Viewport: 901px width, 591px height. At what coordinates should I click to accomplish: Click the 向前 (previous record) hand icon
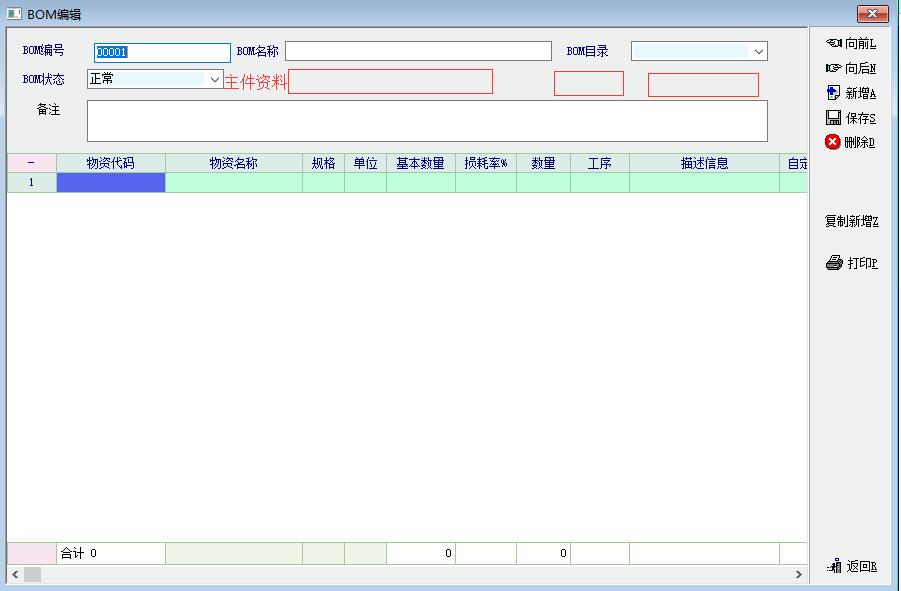pyautogui.click(x=833, y=43)
